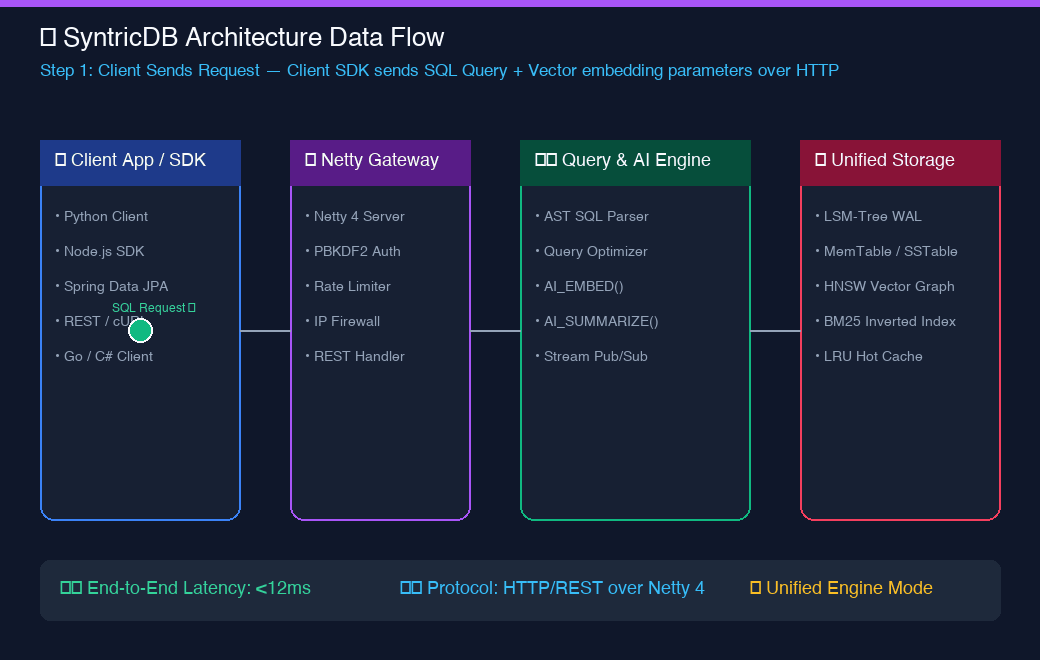
Task: Select the Python Client item
Action: (101, 216)
